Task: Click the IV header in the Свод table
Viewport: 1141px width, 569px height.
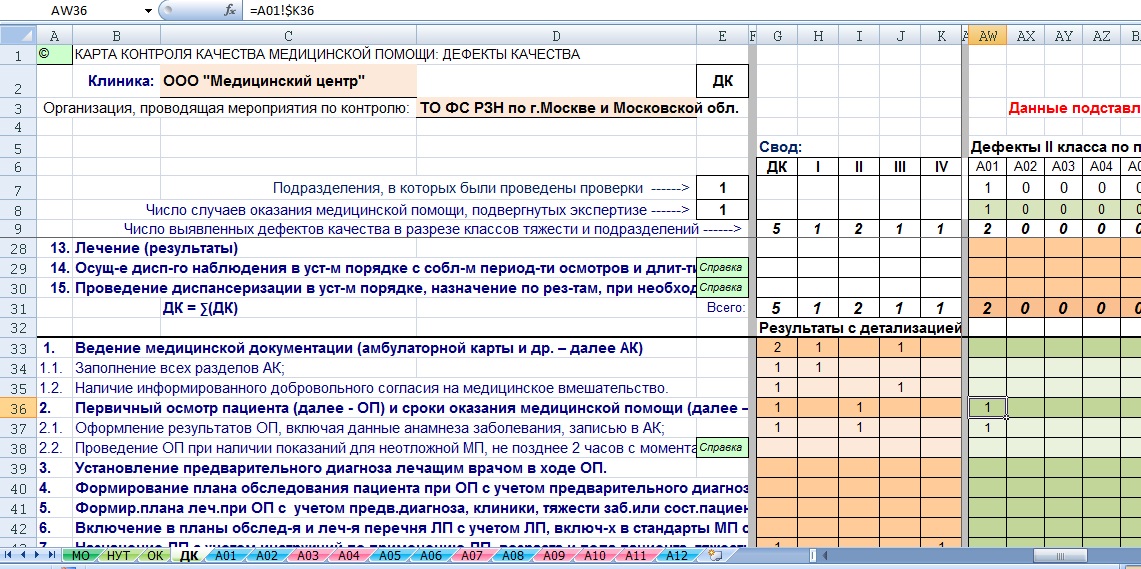Action: [x=941, y=167]
